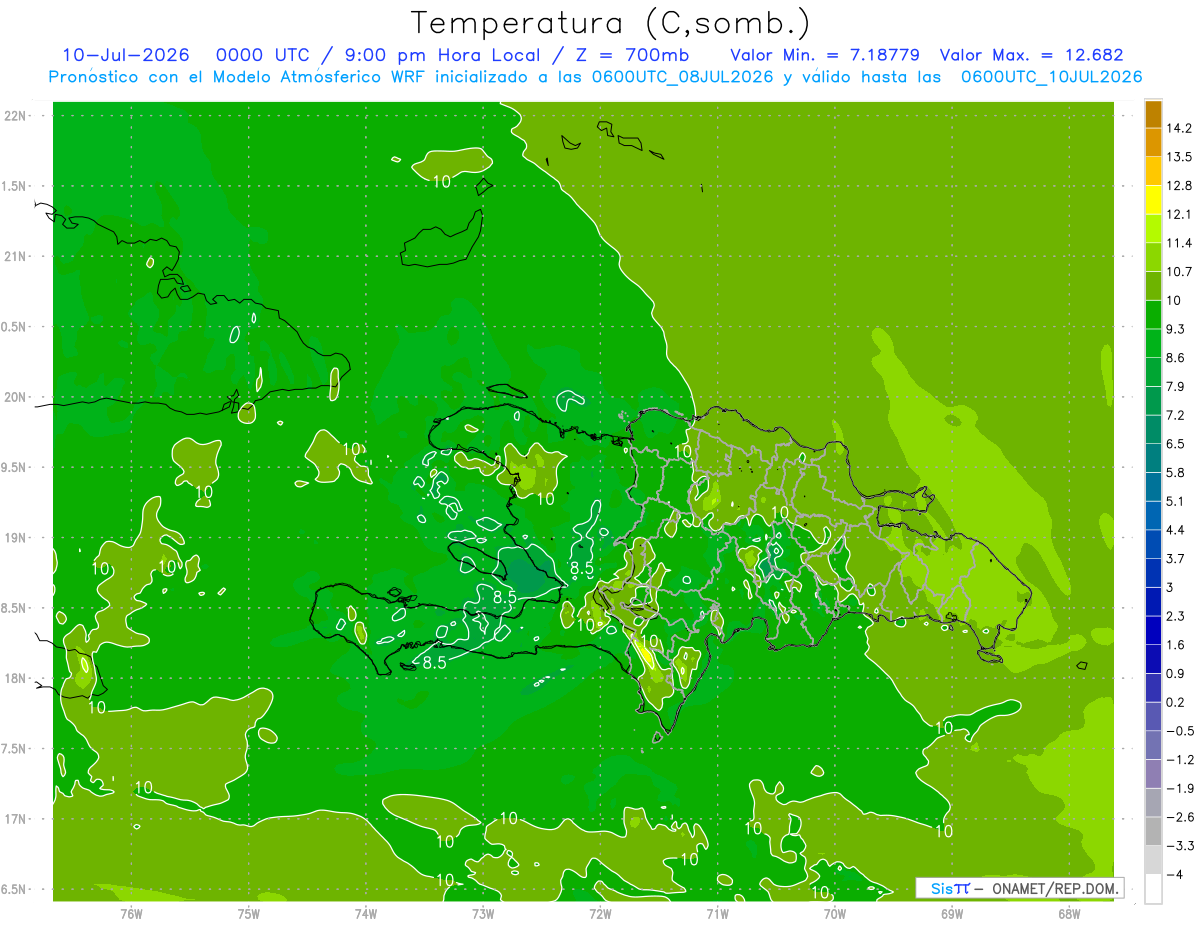Screen dimensions: 1200x927
Task: Click the "76W" longitude axis label
Action: [131, 913]
